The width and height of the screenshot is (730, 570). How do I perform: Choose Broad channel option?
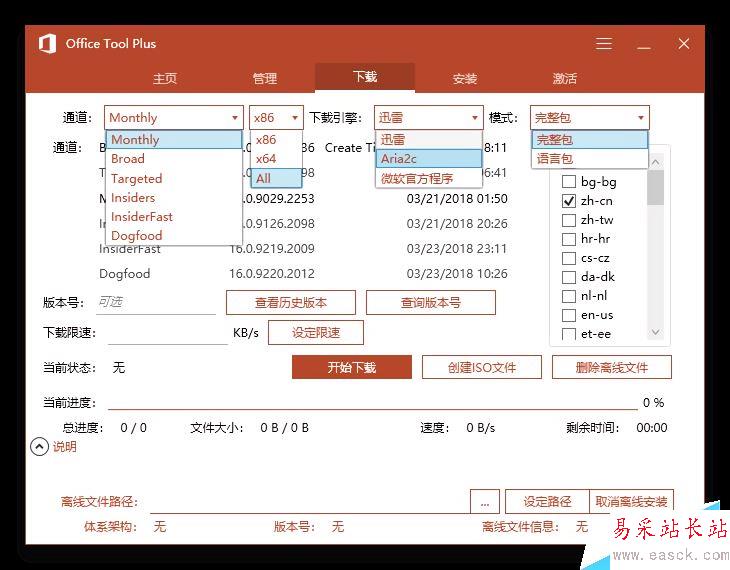tap(174, 159)
